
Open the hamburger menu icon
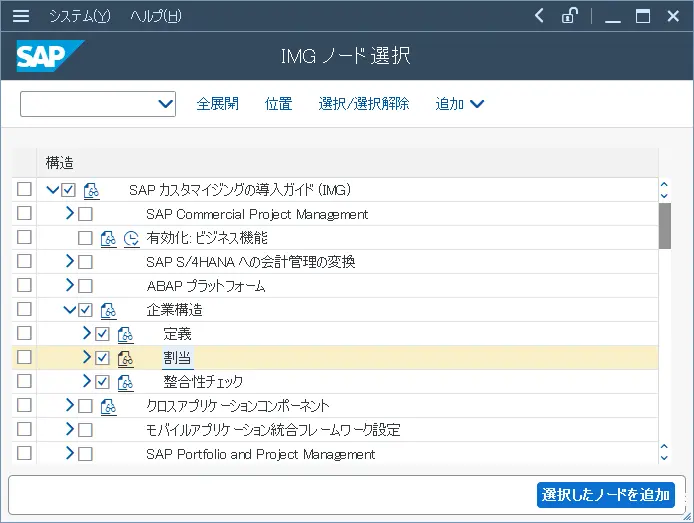[x=21, y=16]
